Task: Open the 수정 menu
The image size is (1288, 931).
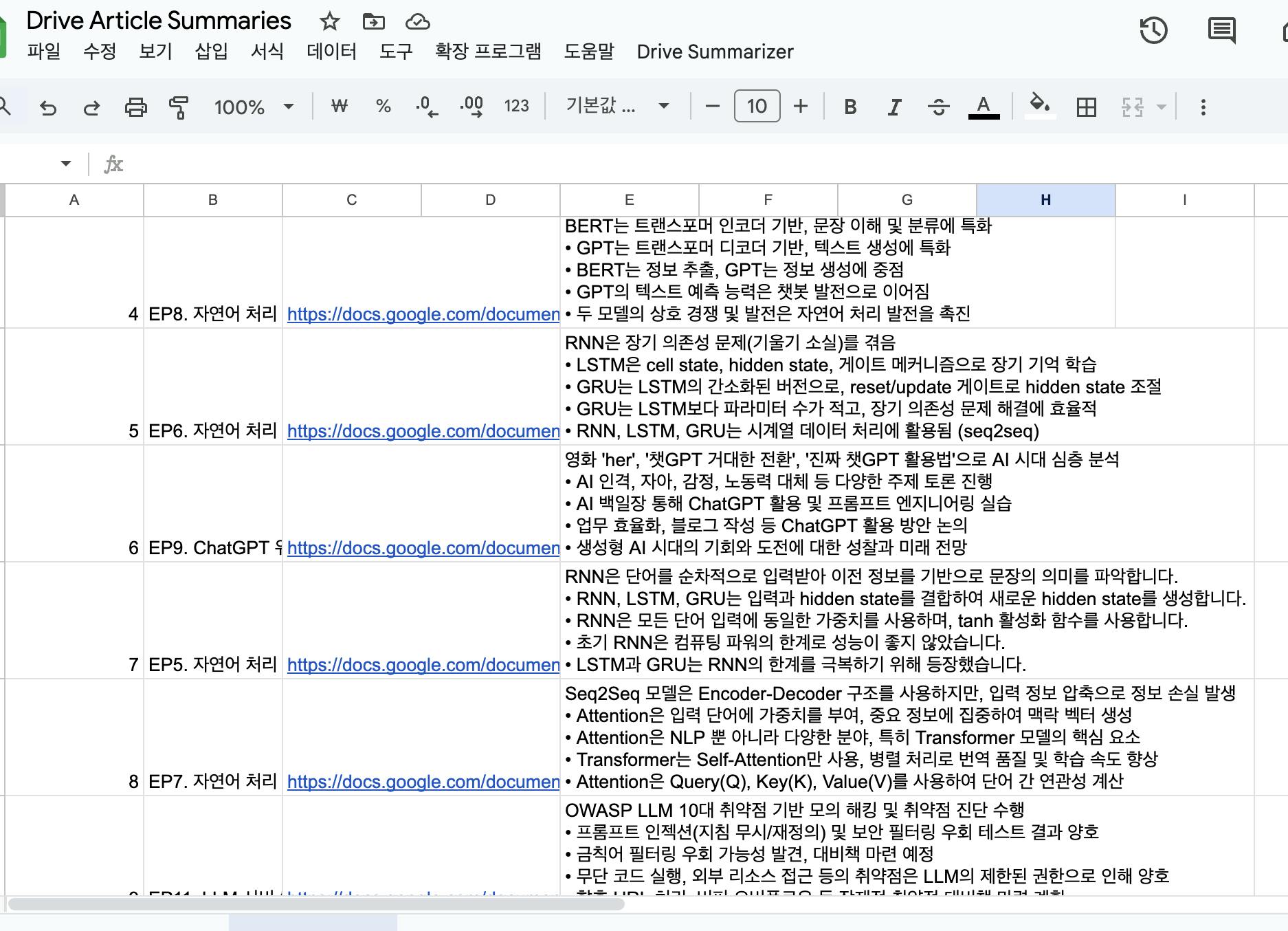Action: point(100,52)
